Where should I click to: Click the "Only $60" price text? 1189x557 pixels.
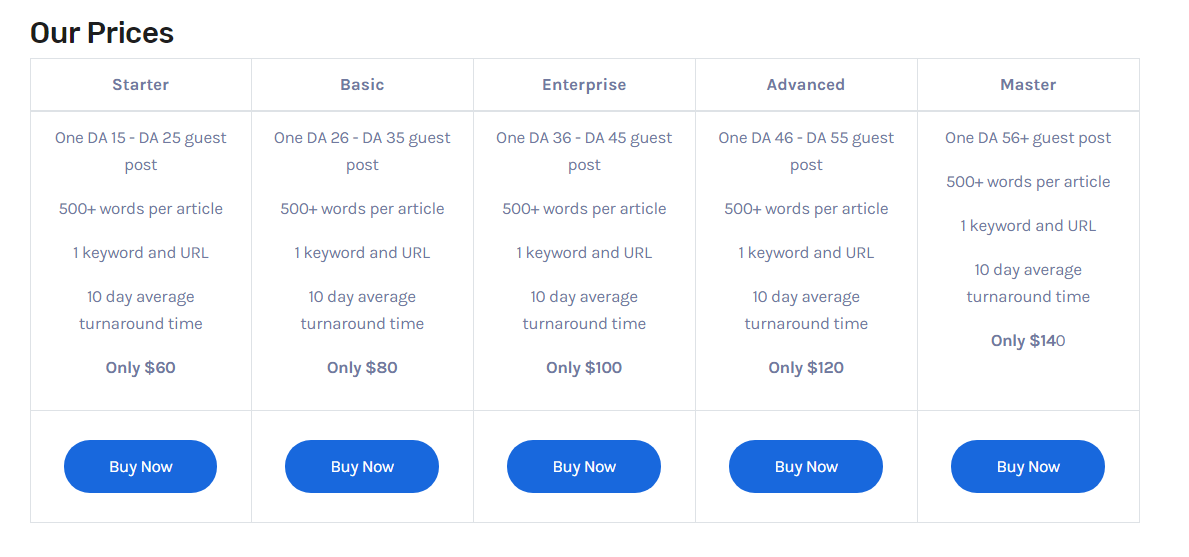coord(140,368)
